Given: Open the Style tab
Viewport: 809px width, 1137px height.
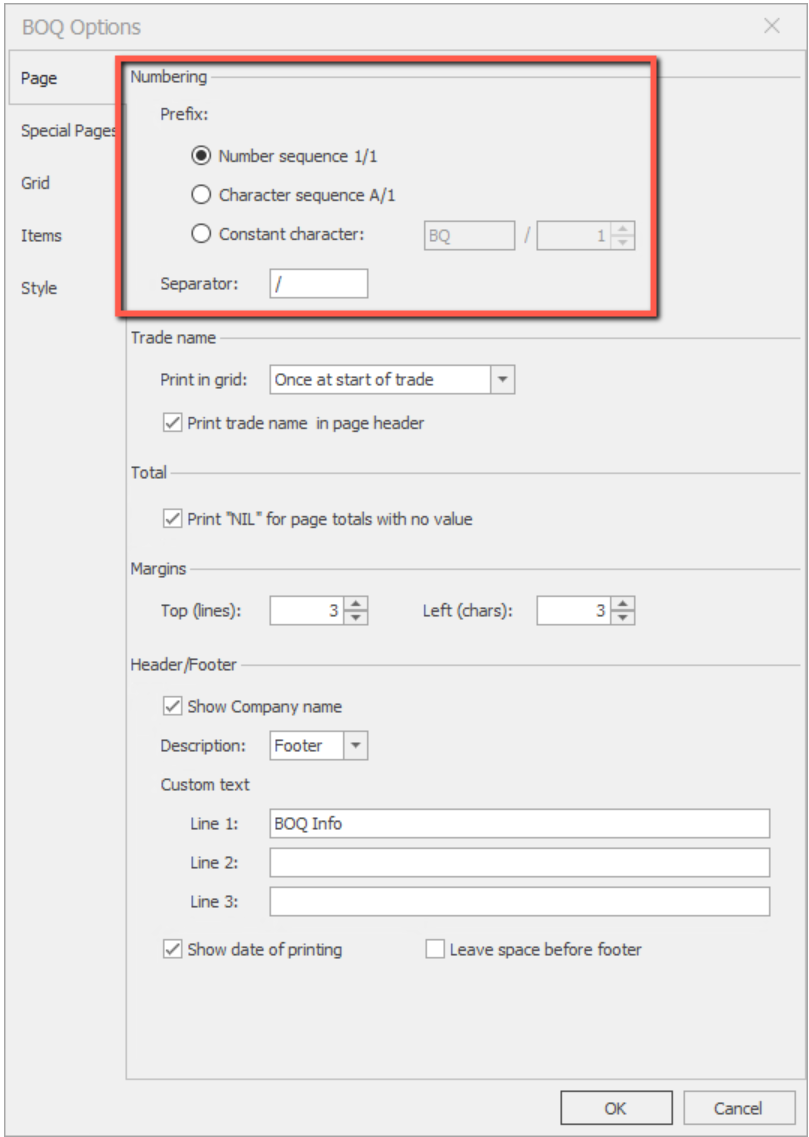Looking at the screenshot, I should (39, 288).
